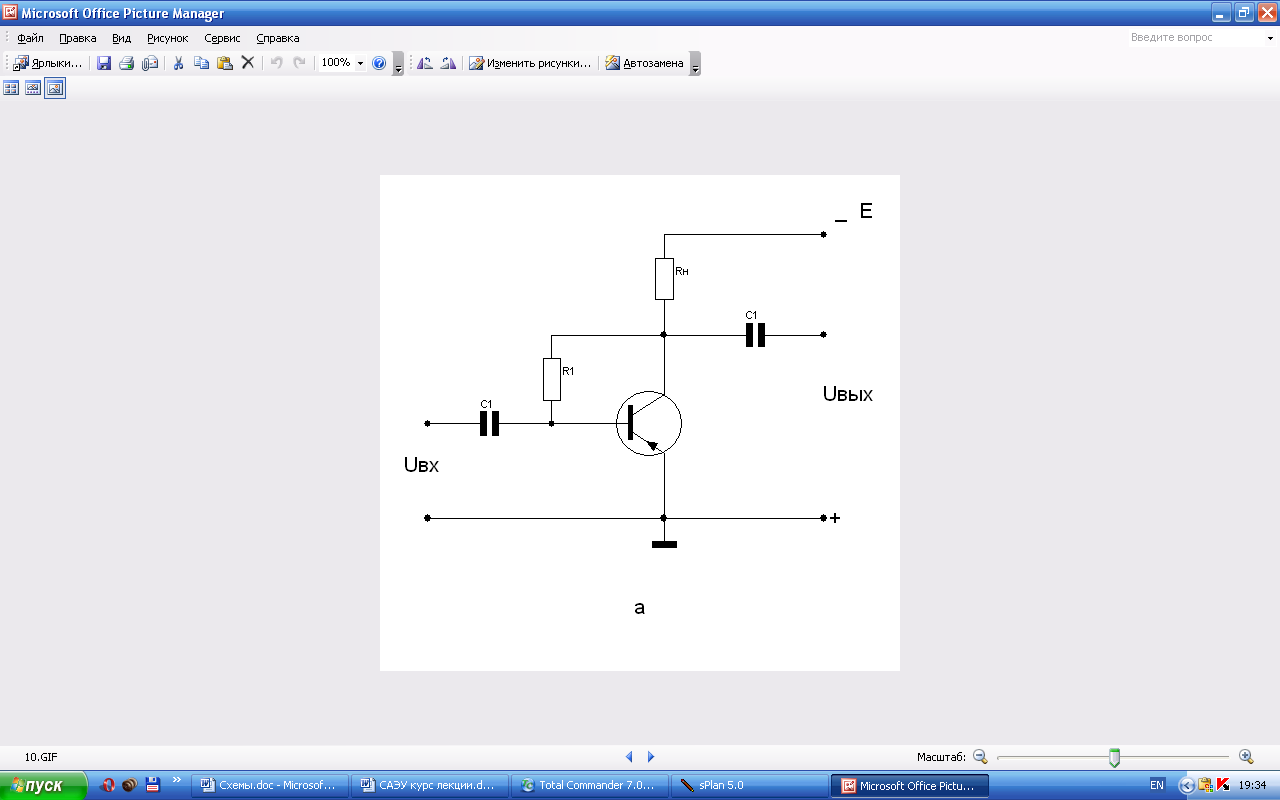Open the Справка menu
This screenshot has height=800, width=1280.
pyautogui.click(x=278, y=38)
